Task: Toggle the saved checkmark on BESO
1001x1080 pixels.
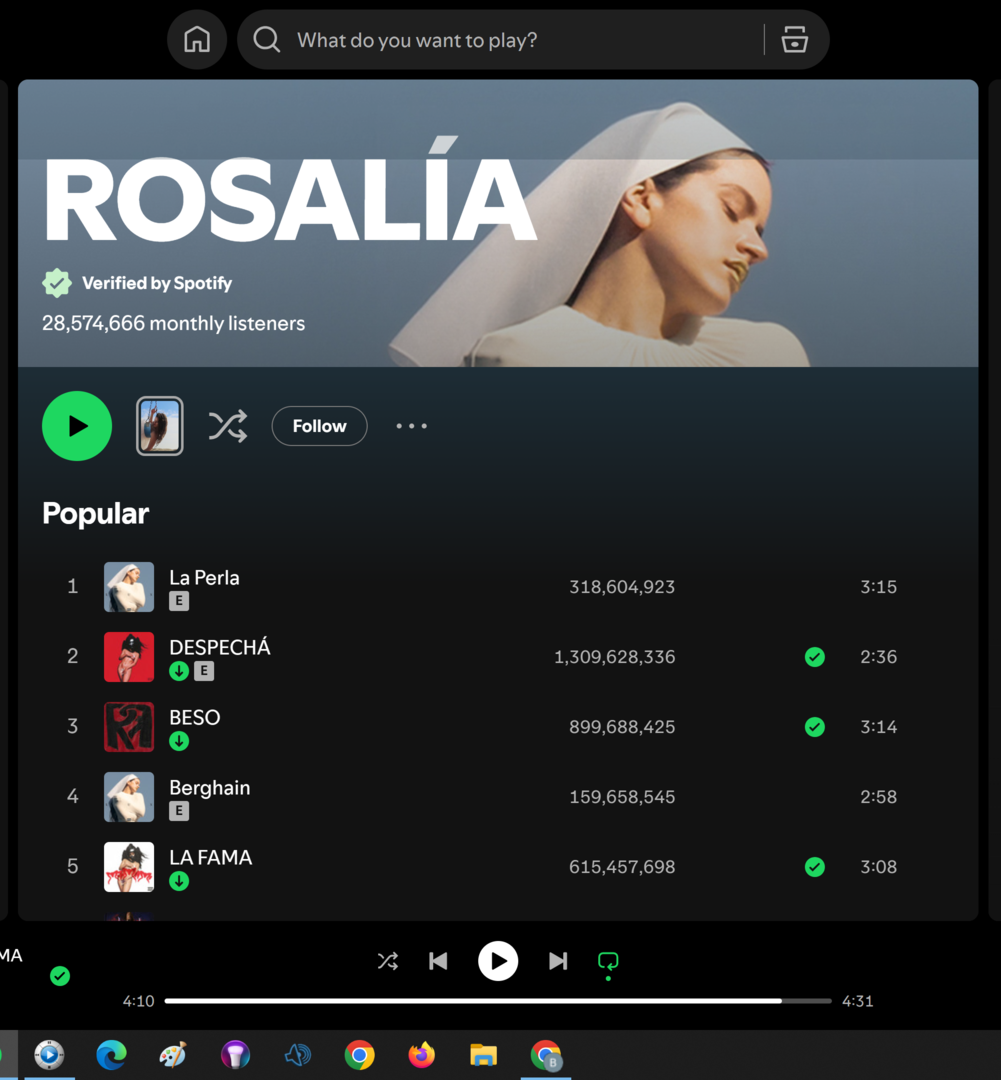Action: 815,727
